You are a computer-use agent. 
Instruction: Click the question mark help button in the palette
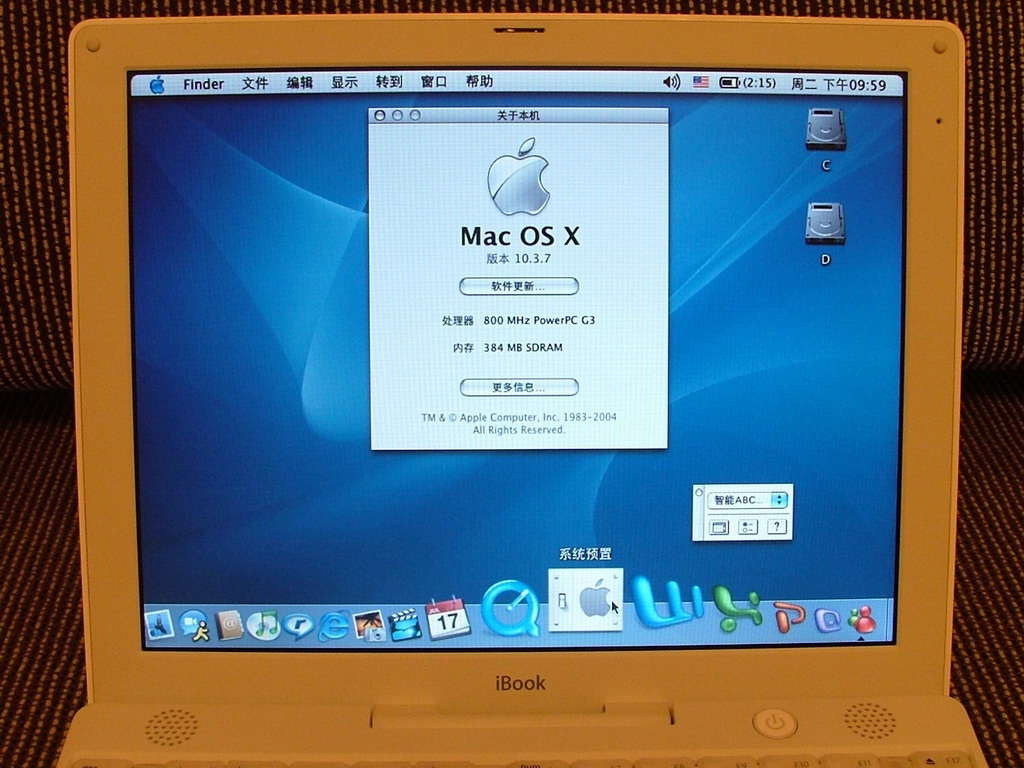point(776,526)
